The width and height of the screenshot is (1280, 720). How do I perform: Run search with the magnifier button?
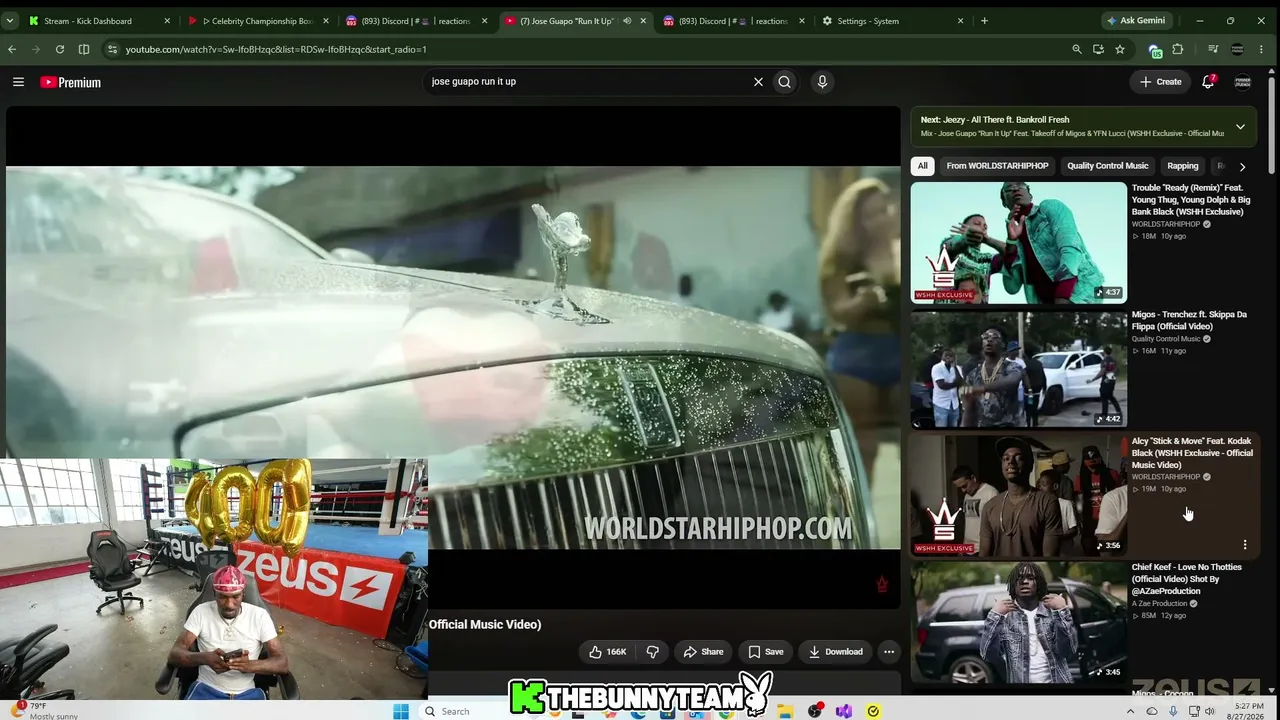click(785, 82)
